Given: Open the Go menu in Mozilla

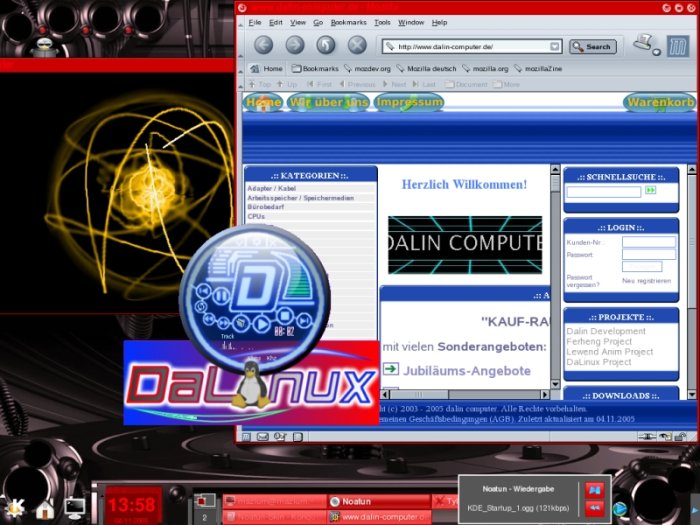Looking at the screenshot, I should pos(318,22).
